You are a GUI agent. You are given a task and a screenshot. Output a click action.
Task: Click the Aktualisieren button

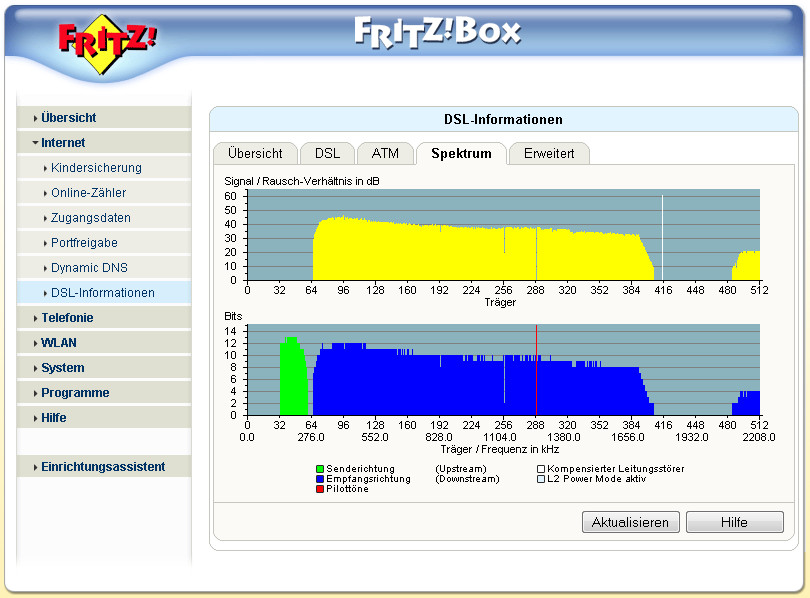[630, 522]
